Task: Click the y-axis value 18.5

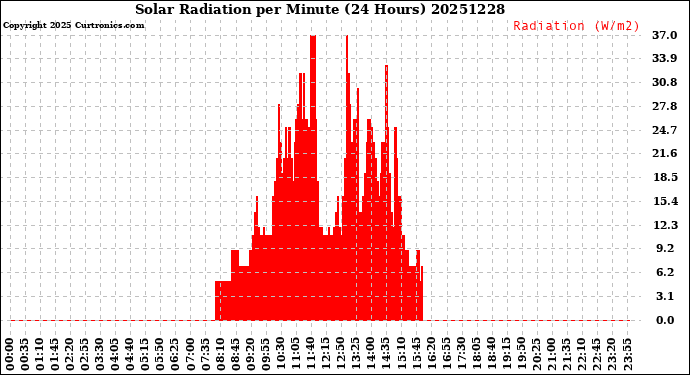Action: pyautogui.click(x=664, y=177)
